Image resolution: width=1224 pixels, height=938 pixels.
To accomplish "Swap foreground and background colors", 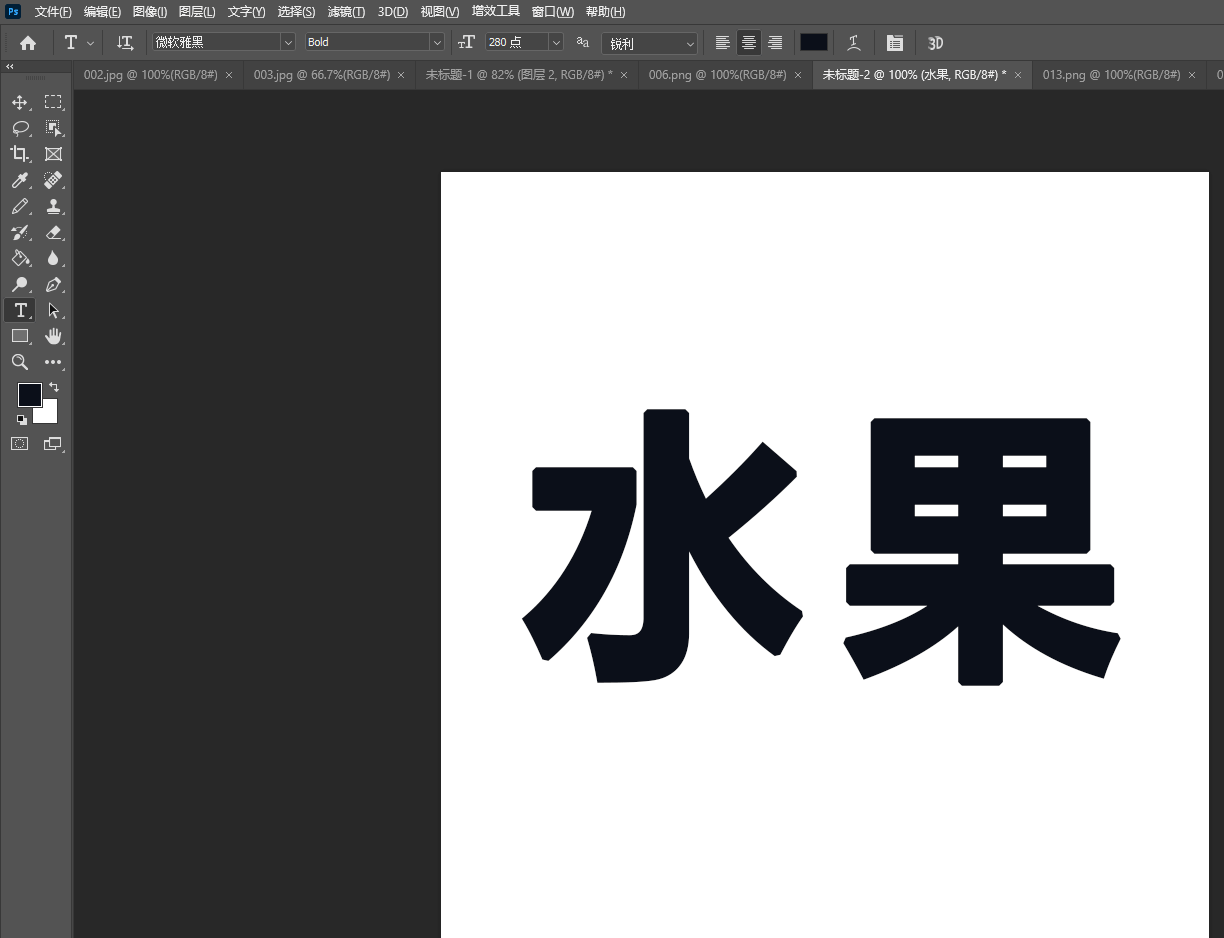I will [54, 387].
